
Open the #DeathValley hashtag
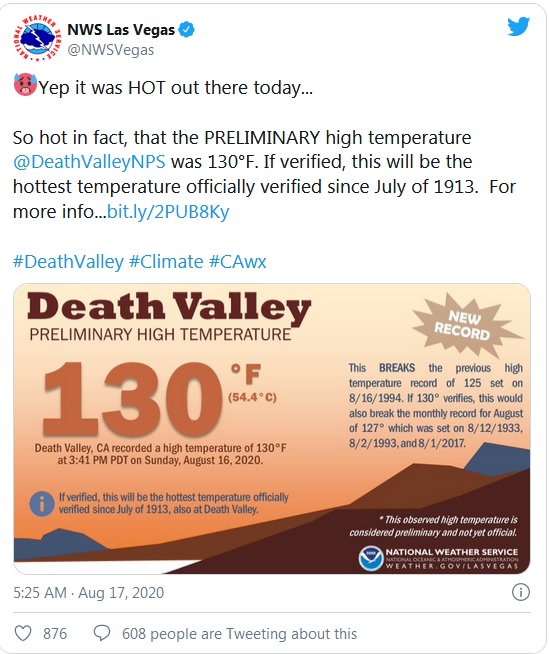(68, 262)
